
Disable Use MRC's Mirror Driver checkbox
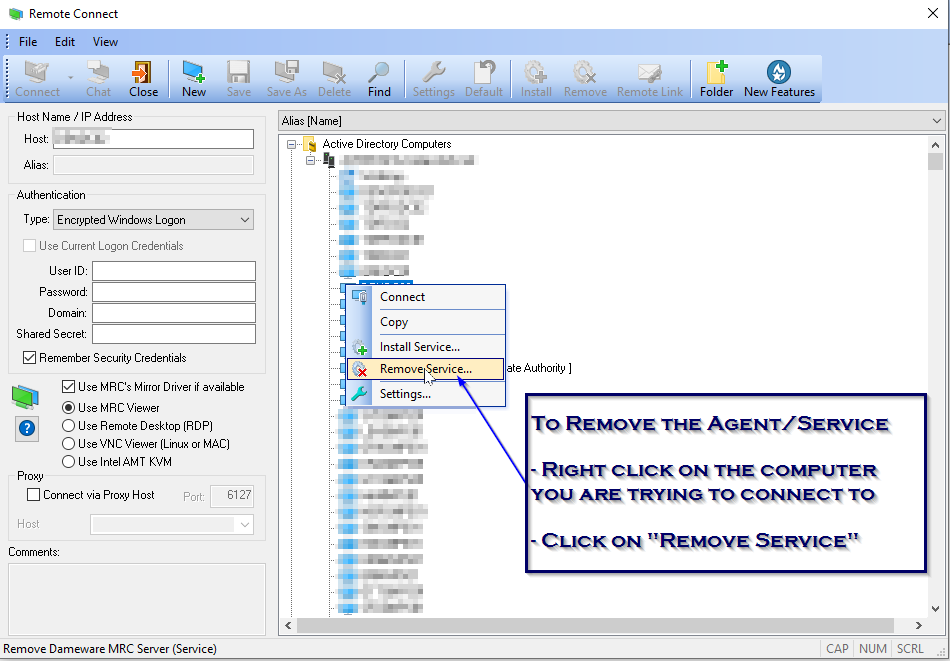(69, 387)
